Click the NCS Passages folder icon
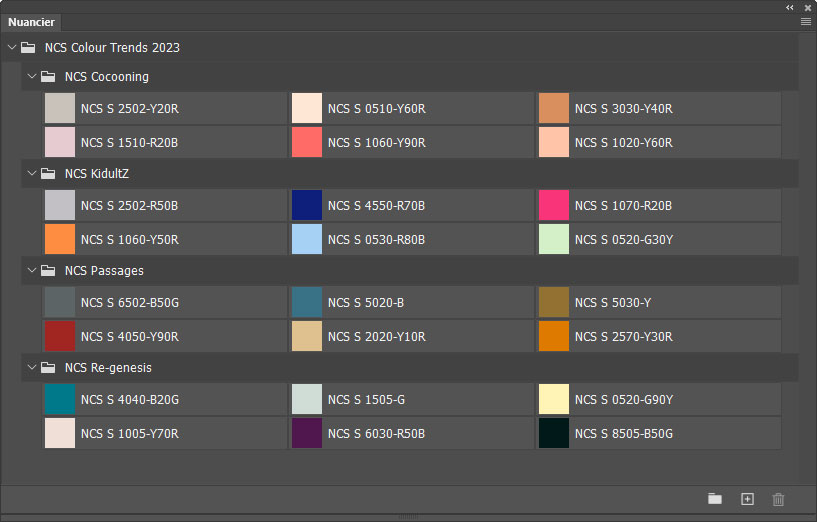Screen dimensions: 817x522 pos(48,270)
